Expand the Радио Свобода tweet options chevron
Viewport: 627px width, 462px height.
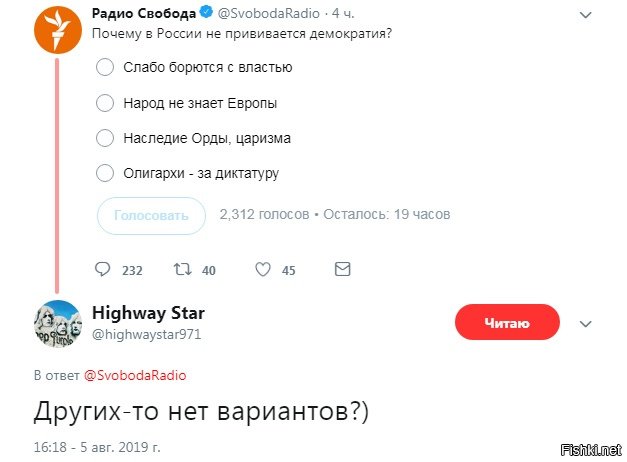[587, 16]
